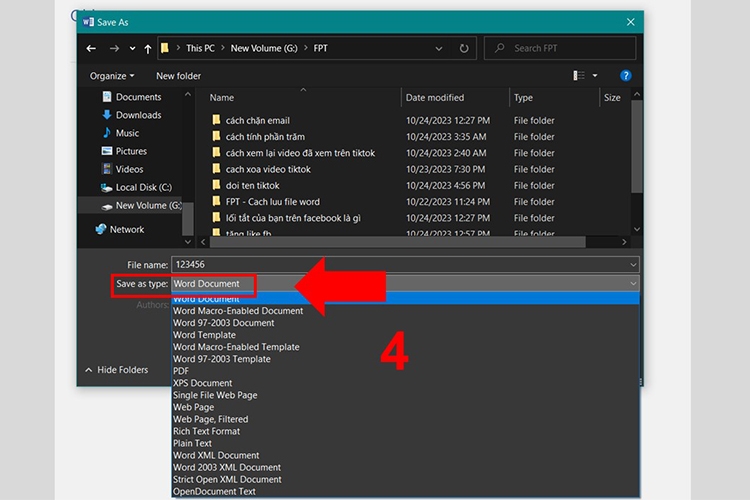Select Documents in the sidebar

(x=132, y=97)
